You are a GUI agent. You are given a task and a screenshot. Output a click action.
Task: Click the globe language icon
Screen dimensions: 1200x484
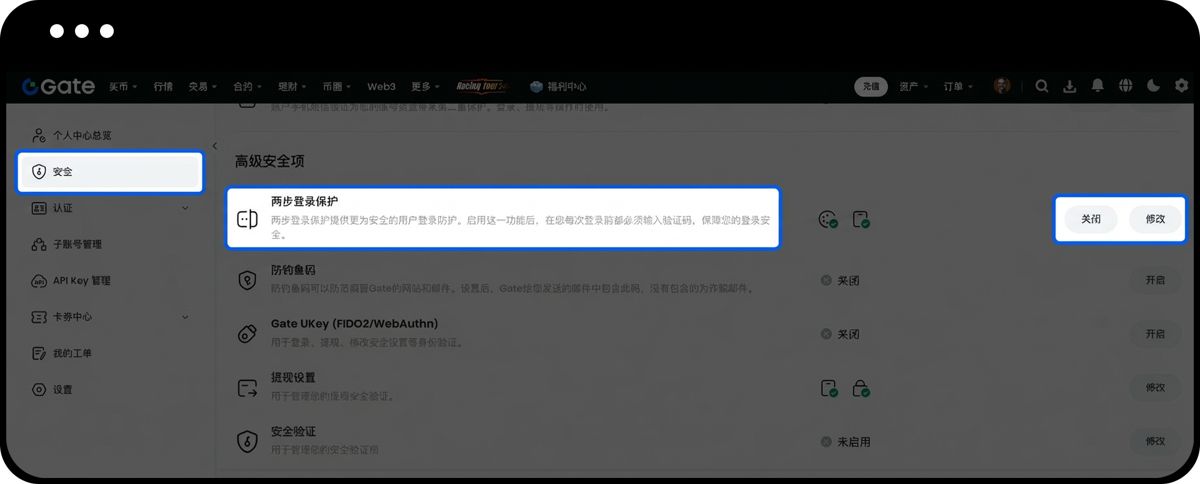pos(1125,86)
